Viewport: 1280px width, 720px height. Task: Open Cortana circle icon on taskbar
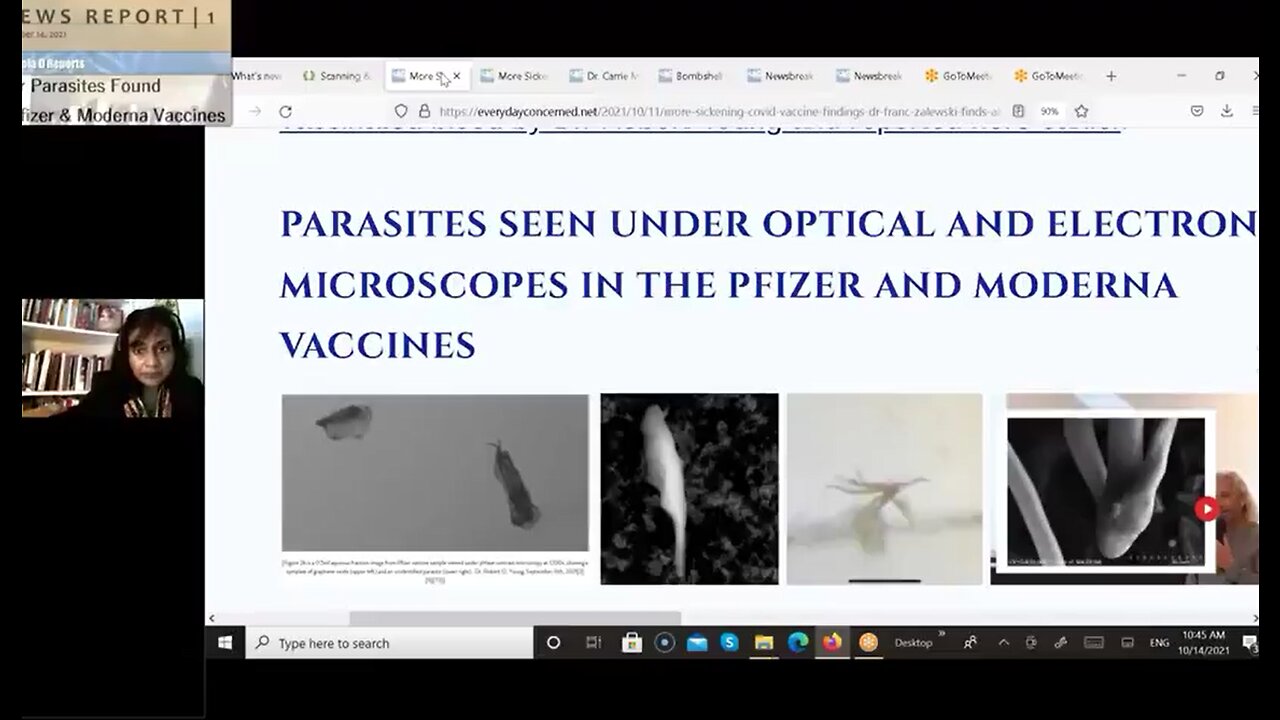[x=553, y=643]
